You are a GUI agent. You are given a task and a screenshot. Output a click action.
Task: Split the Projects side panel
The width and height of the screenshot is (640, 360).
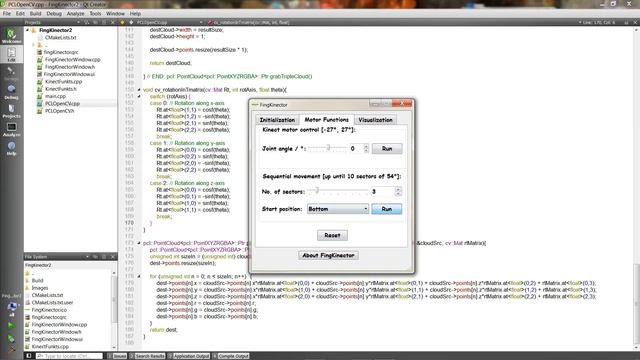click(x=104, y=22)
